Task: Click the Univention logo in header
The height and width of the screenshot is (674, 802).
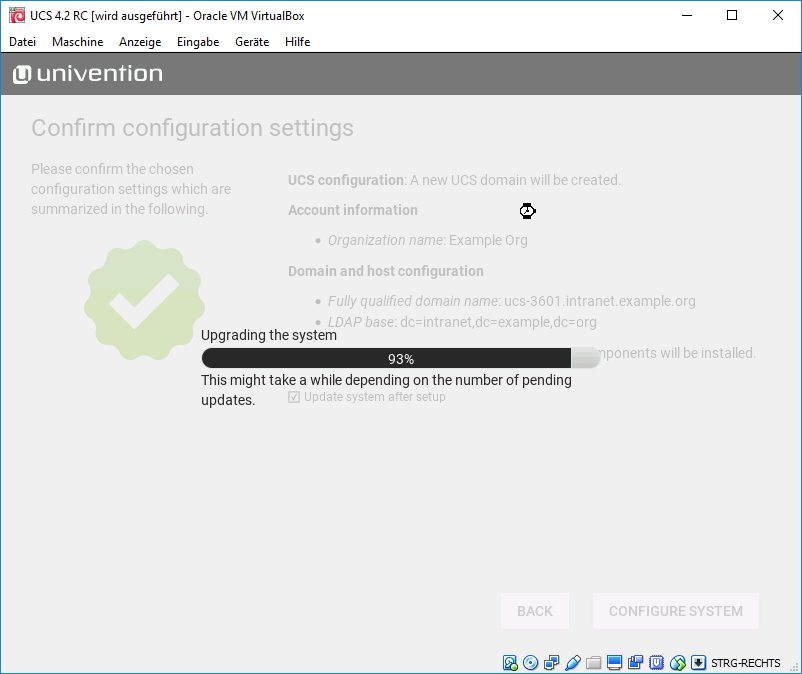Action: pyautogui.click(x=87, y=74)
